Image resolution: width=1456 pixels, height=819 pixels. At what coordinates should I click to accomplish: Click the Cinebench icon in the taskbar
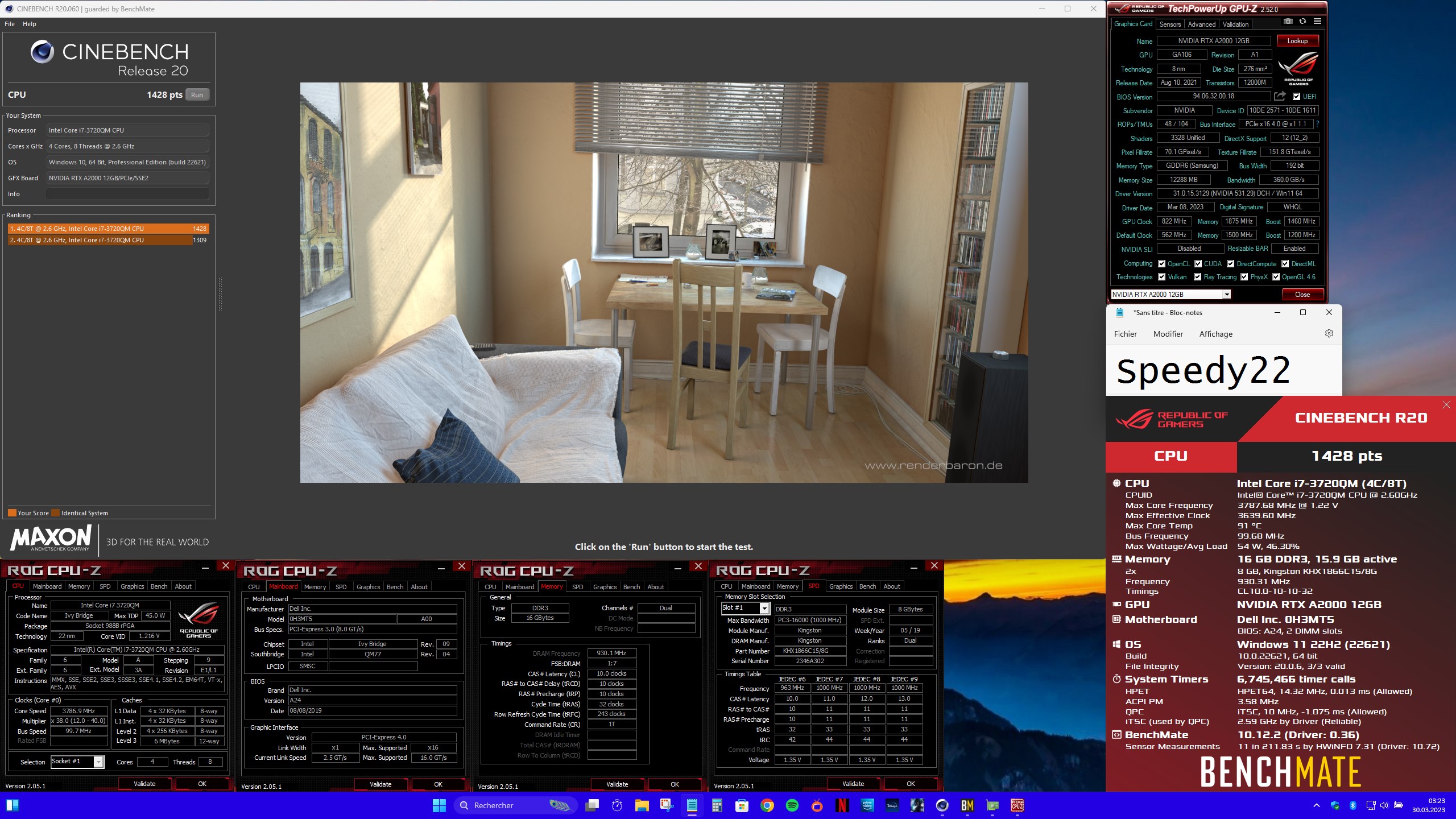tap(942, 805)
